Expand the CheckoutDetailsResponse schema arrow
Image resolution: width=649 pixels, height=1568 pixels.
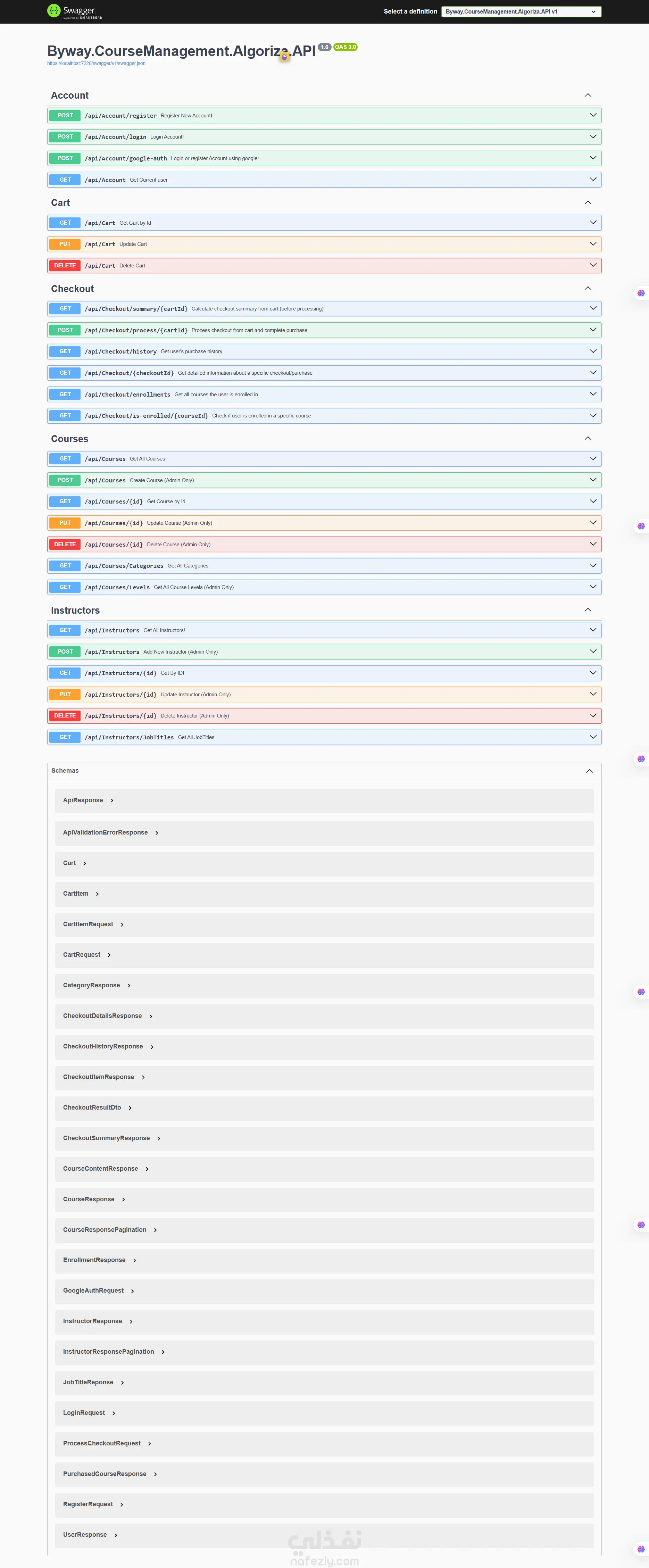(x=151, y=1017)
